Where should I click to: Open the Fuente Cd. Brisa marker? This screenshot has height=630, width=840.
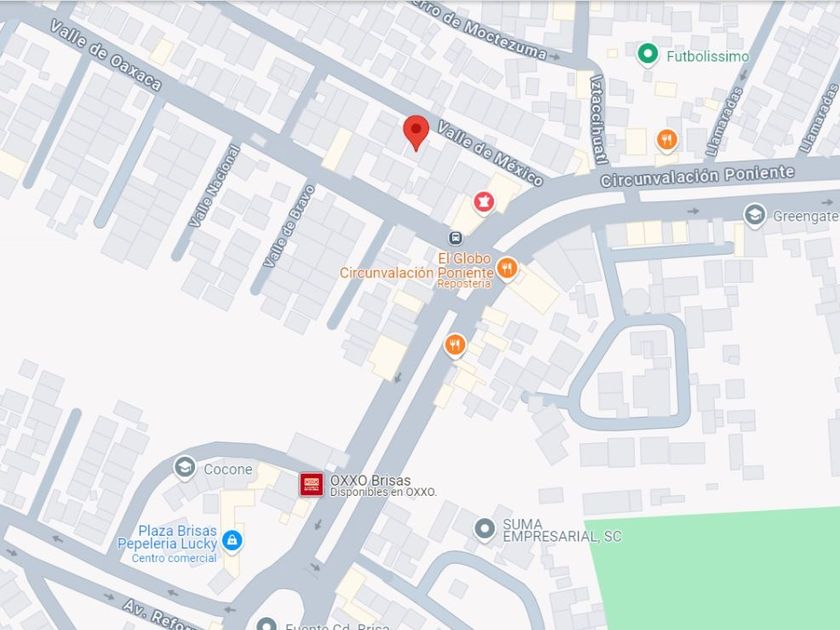[266, 624]
